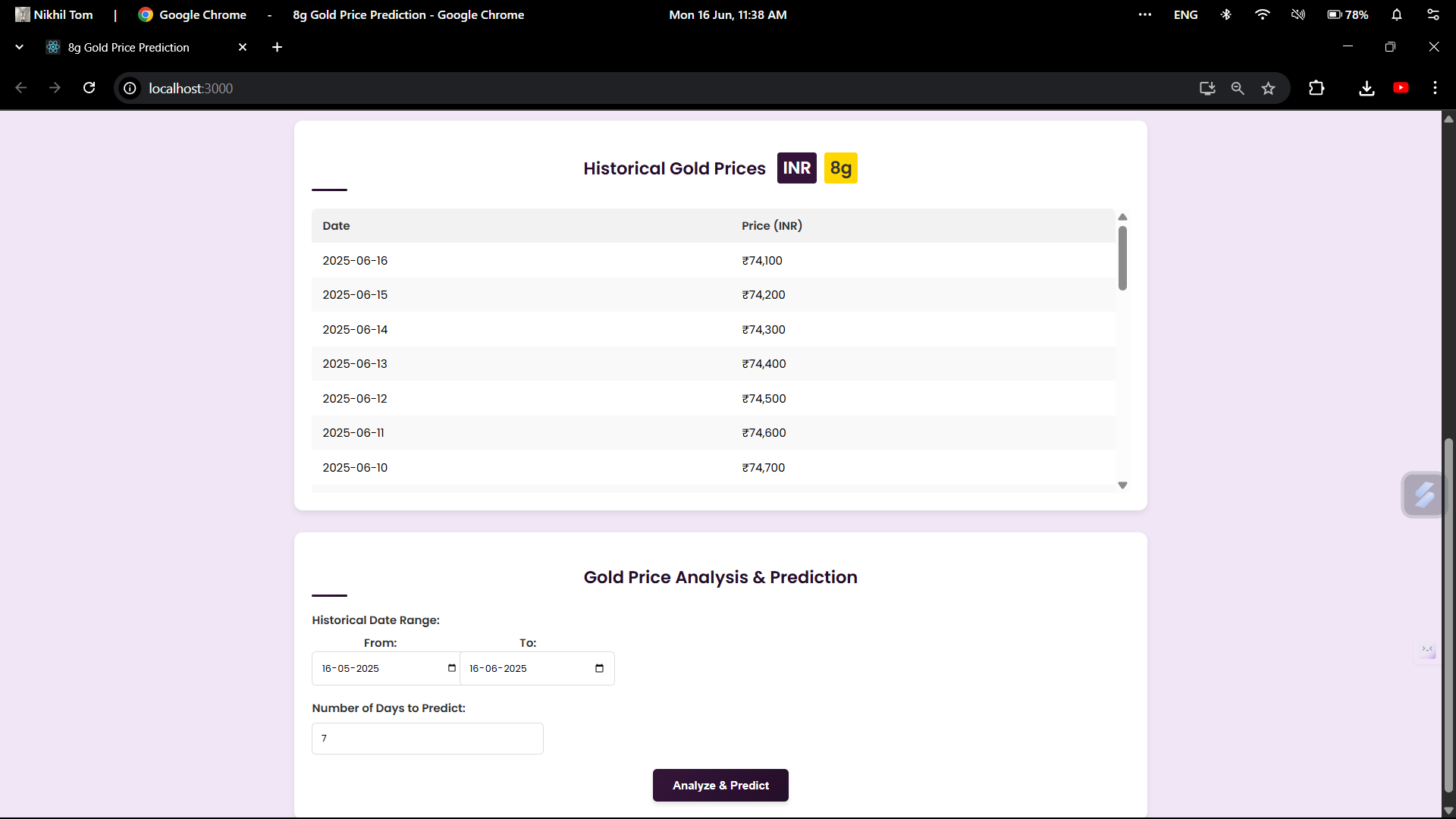
Task: Click the table scroll down arrow
Action: (1122, 485)
